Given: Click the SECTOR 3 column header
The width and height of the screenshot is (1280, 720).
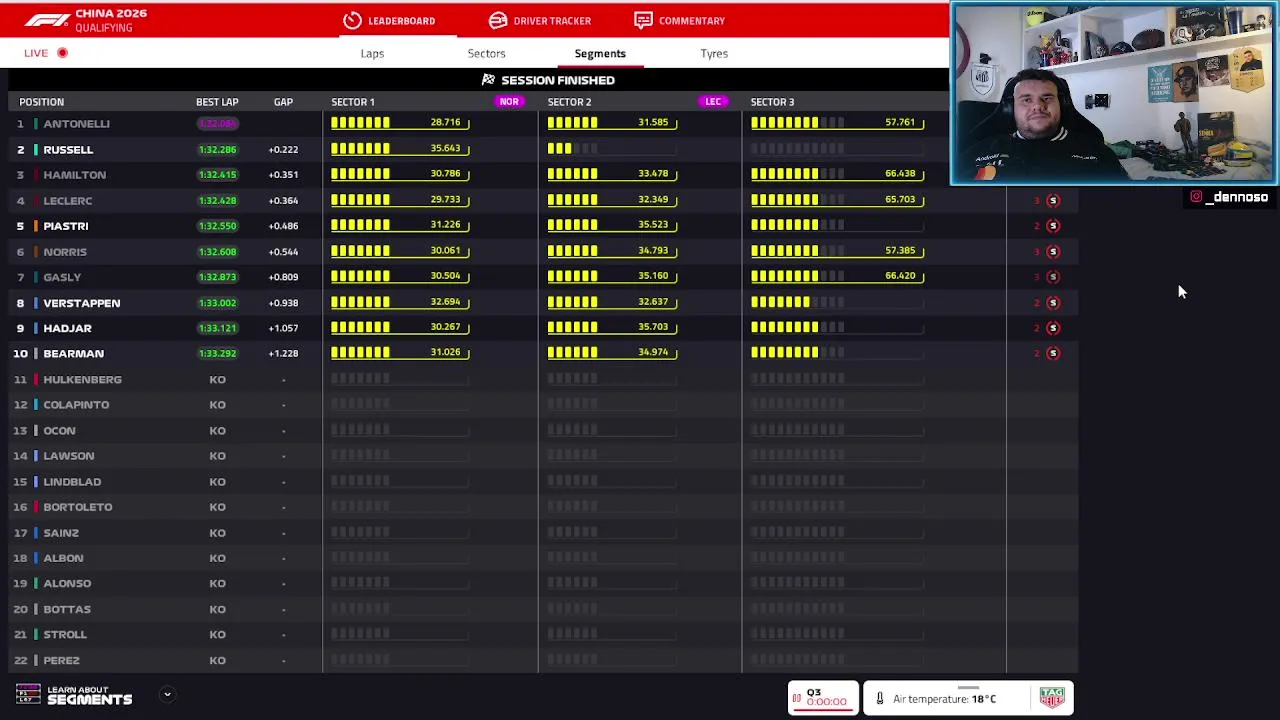Looking at the screenshot, I should 772,102.
